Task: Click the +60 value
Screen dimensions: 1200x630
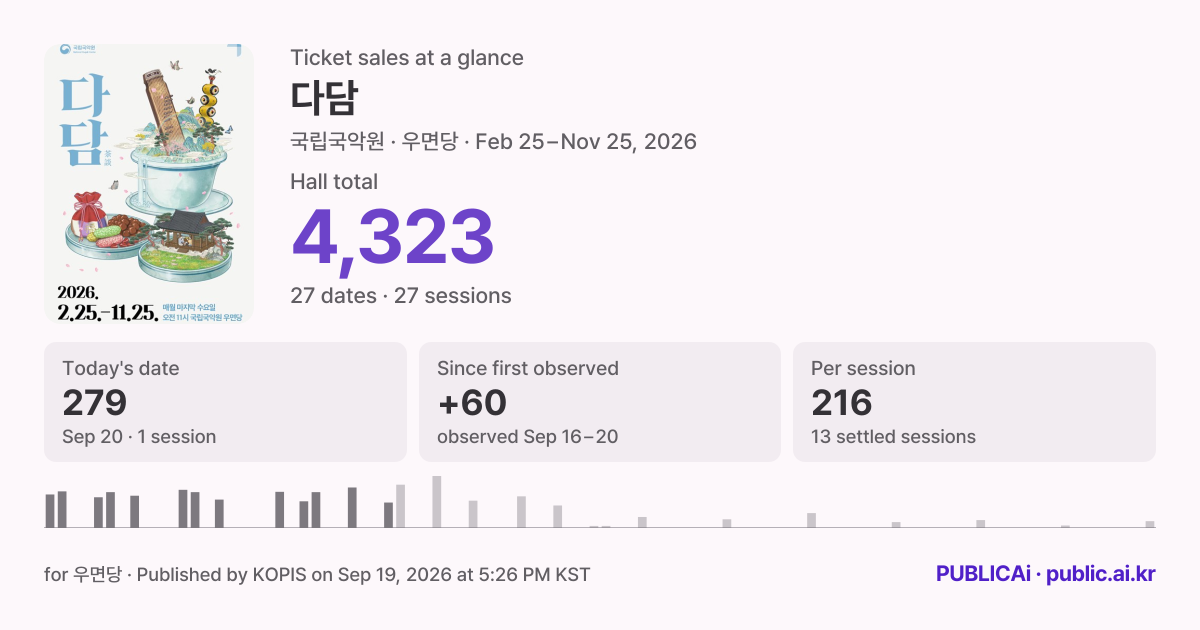Action: 472,403
